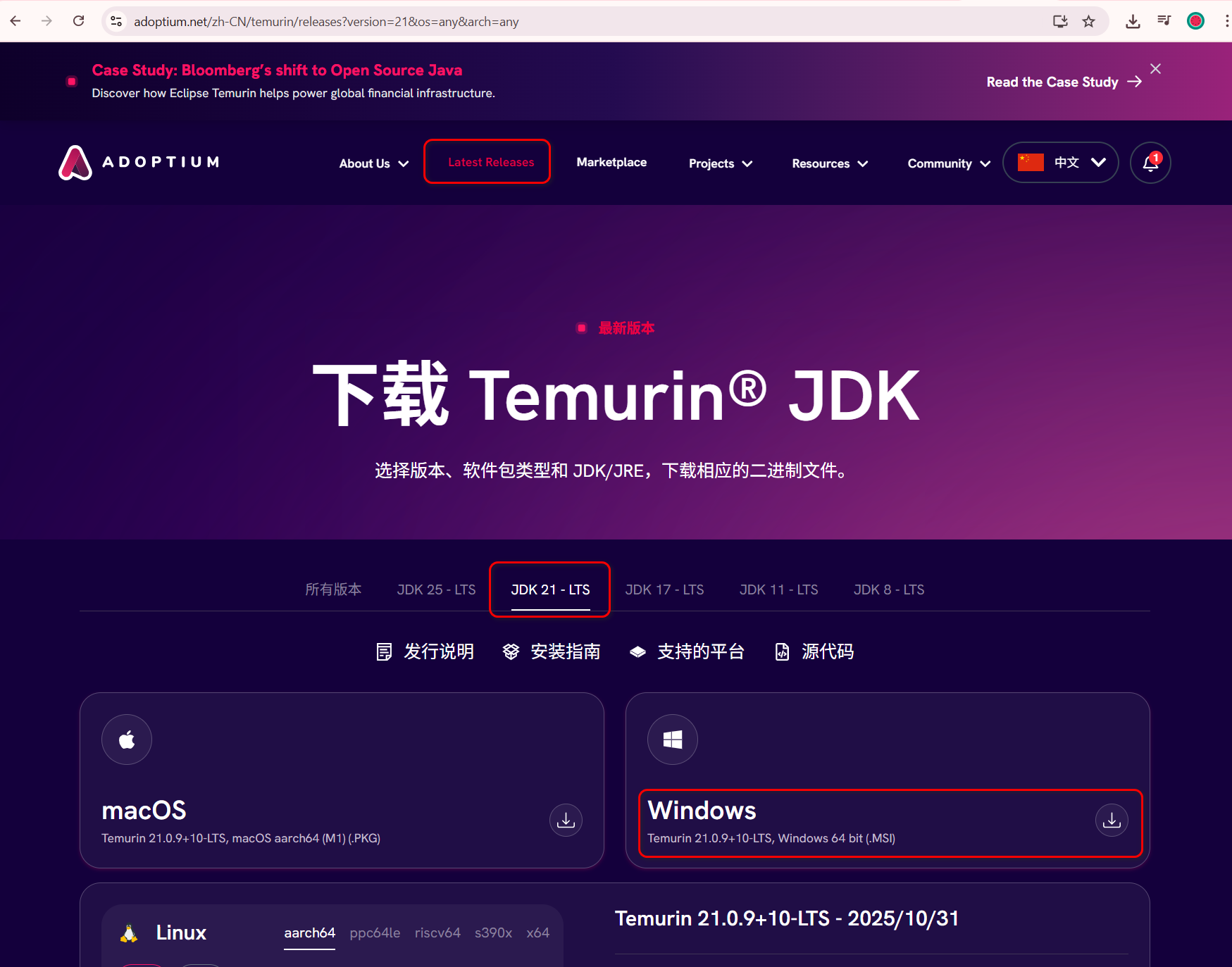The image size is (1232, 967).
Task: Select the JDK 8 - LTS tab
Action: 889,589
